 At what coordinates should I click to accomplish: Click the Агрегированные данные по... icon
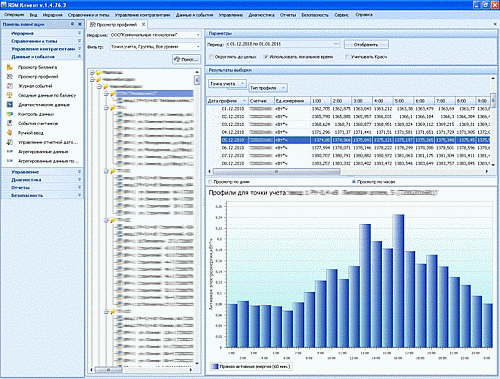coord(10,161)
